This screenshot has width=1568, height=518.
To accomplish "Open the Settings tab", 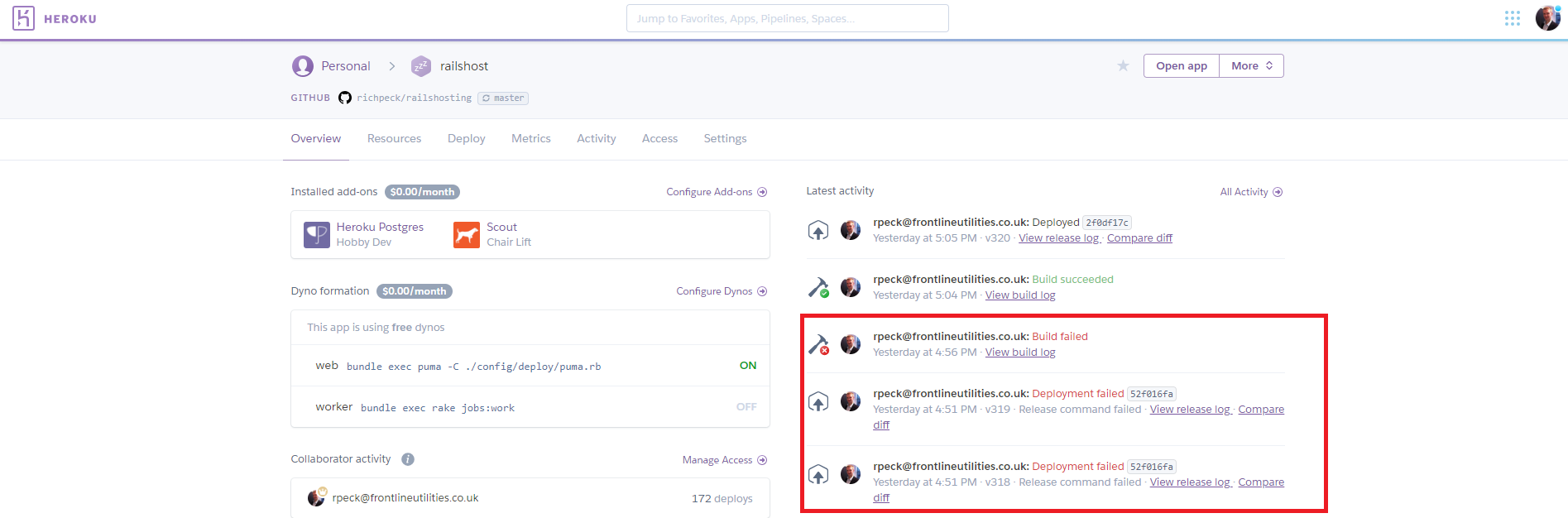I will click(x=726, y=139).
